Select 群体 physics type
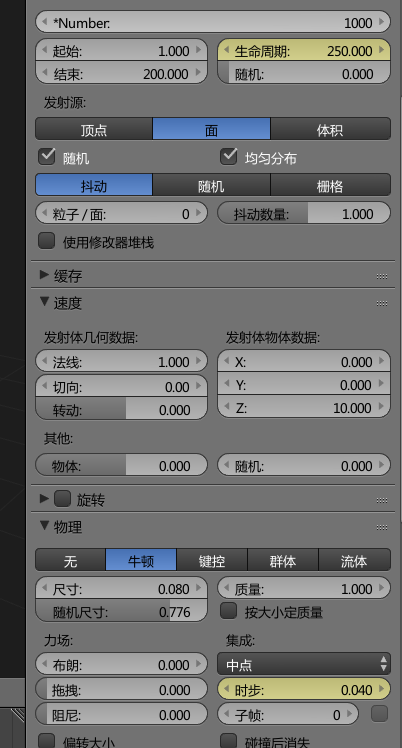The height and width of the screenshot is (748, 402). (x=283, y=560)
